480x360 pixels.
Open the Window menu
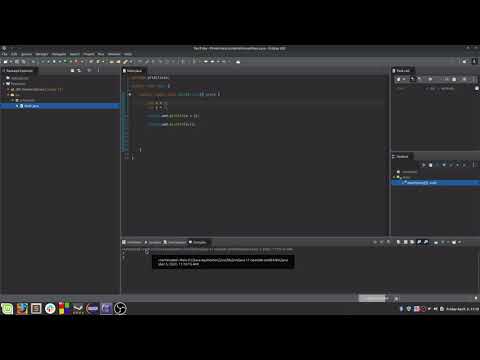[x=114, y=54]
